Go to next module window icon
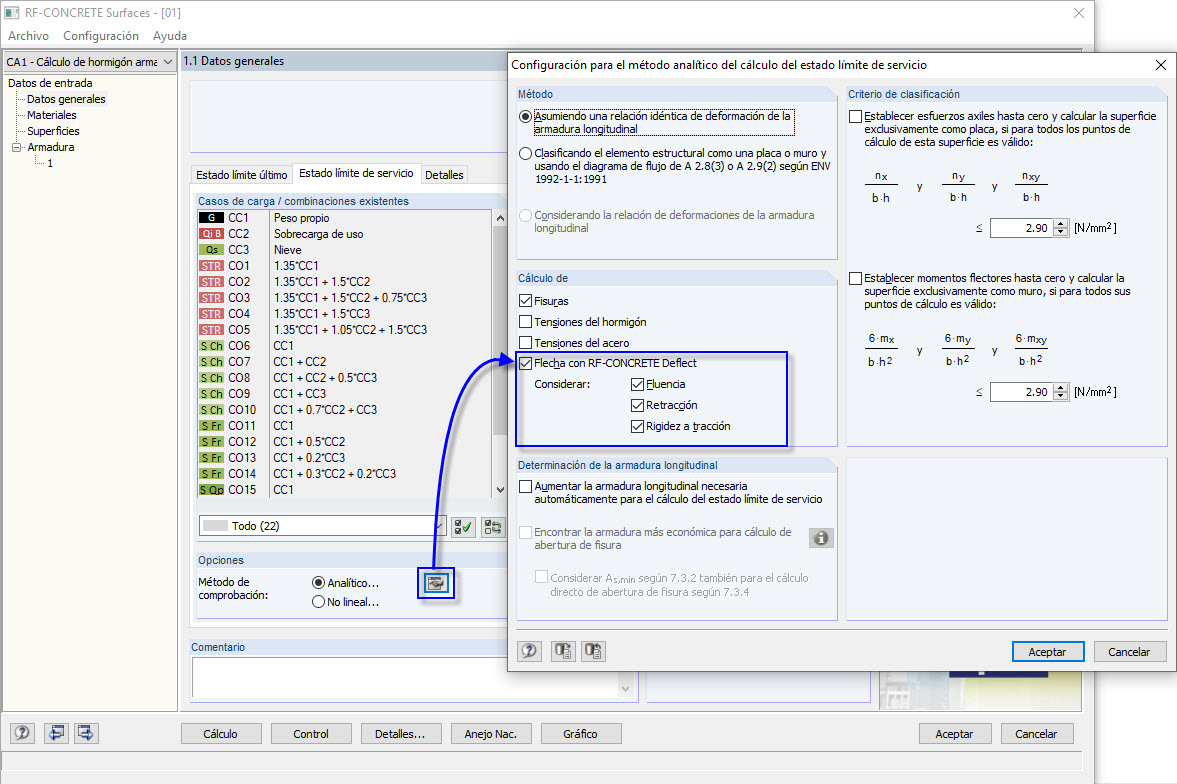Screen dimensions: 1177x784 [x=86, y=733]
